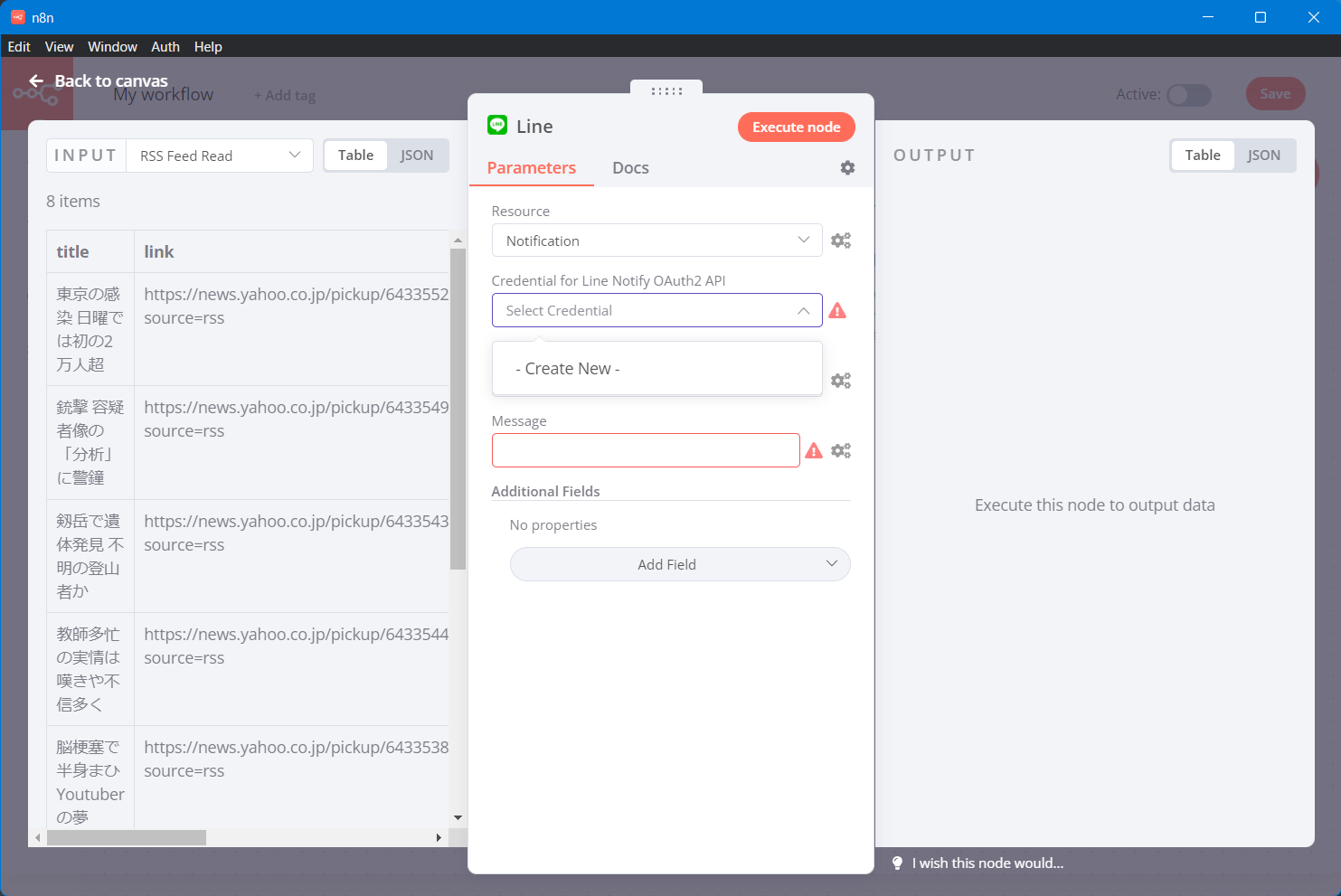
Task: Click the Message field warning triangle
Action: pyautogui.click(x=814, y=450)
